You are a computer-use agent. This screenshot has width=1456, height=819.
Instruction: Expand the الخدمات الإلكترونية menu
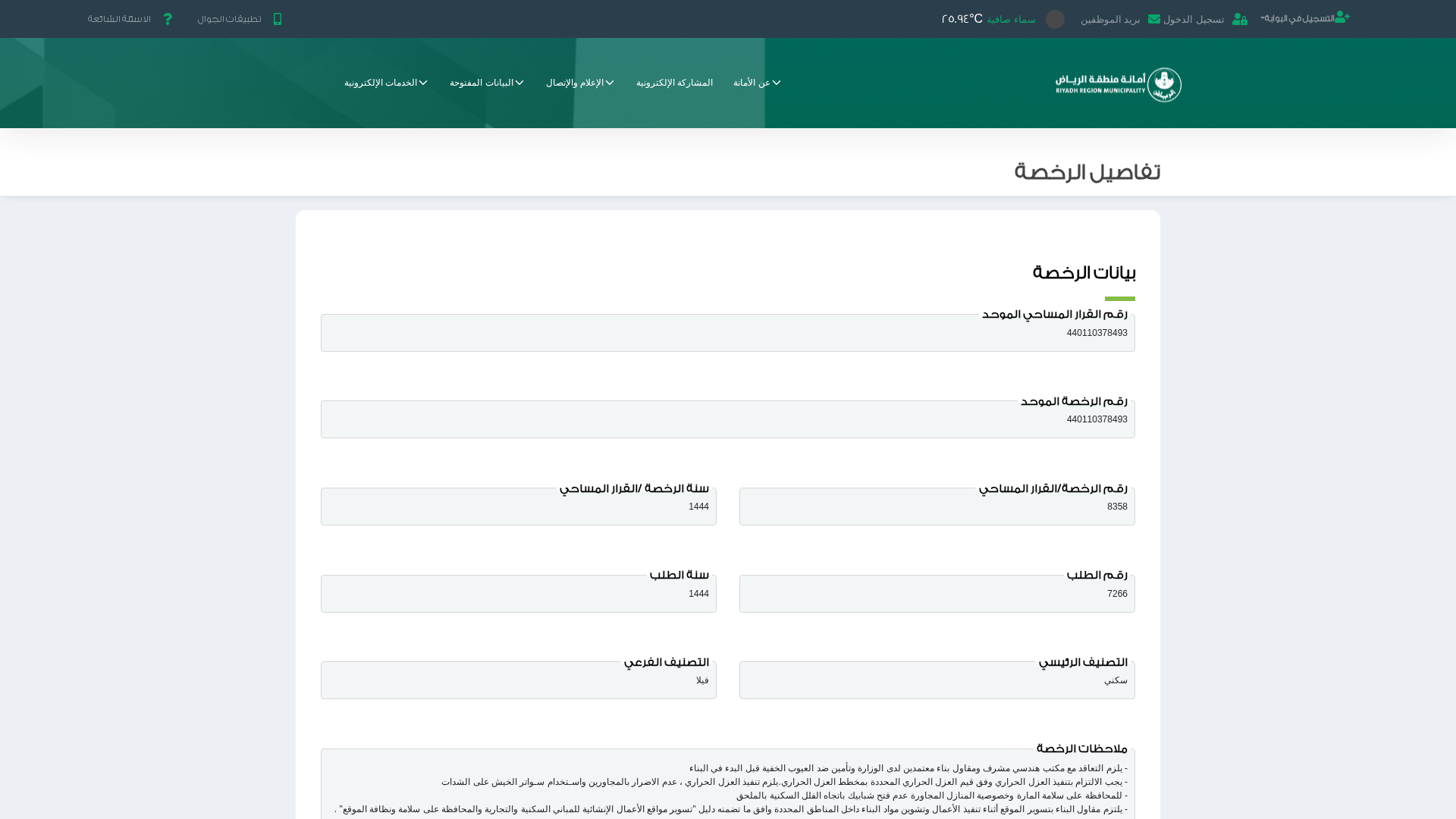[x=386, y=83]
